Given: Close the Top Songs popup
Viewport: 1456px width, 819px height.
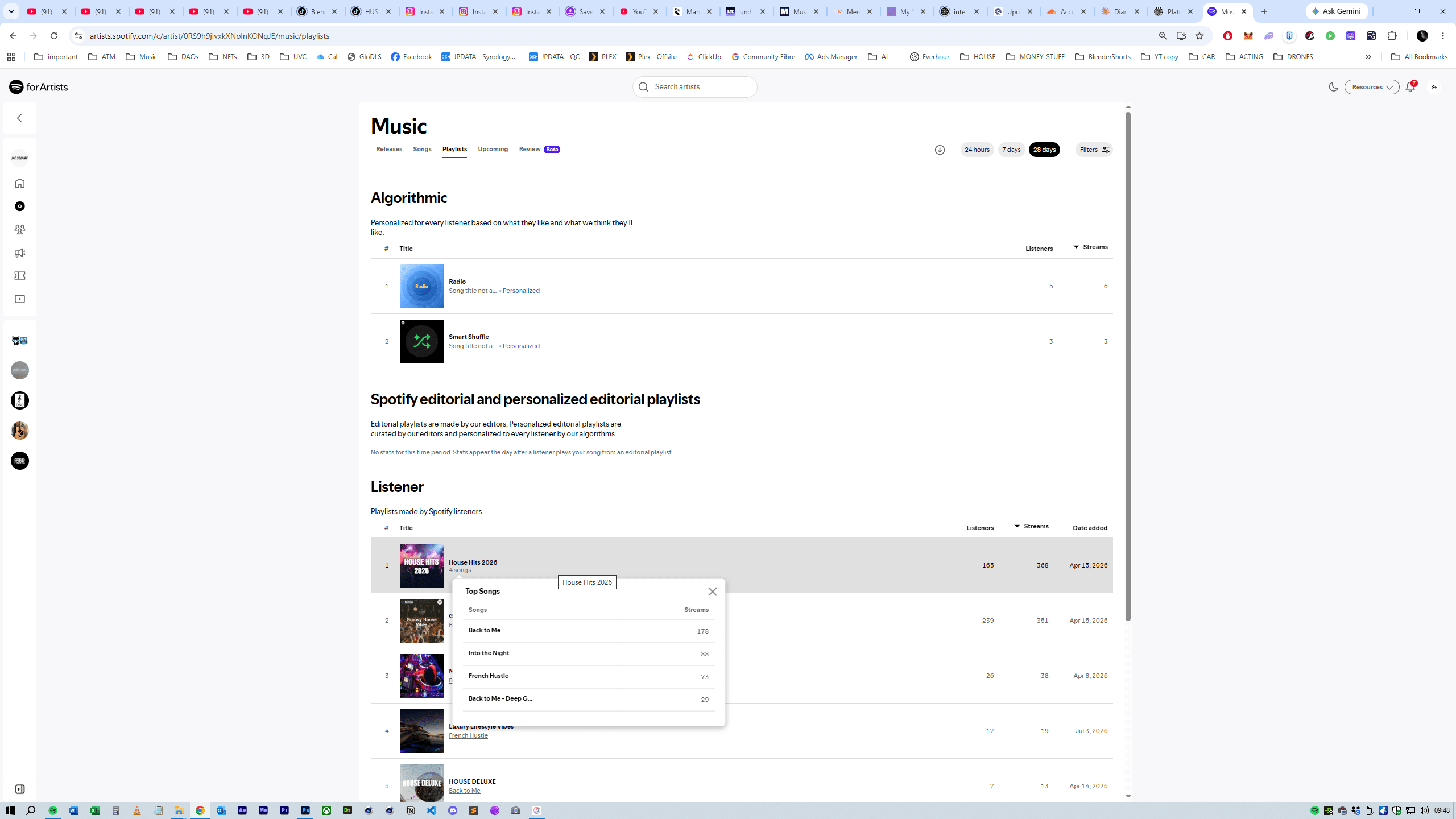Looking at the screenshot, I should (x=713, y=591).
